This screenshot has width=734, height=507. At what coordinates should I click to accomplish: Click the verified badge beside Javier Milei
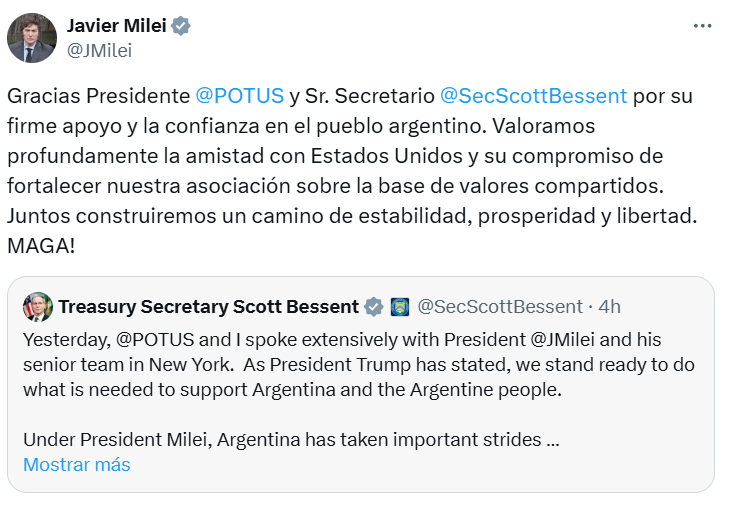coord(181,26)
